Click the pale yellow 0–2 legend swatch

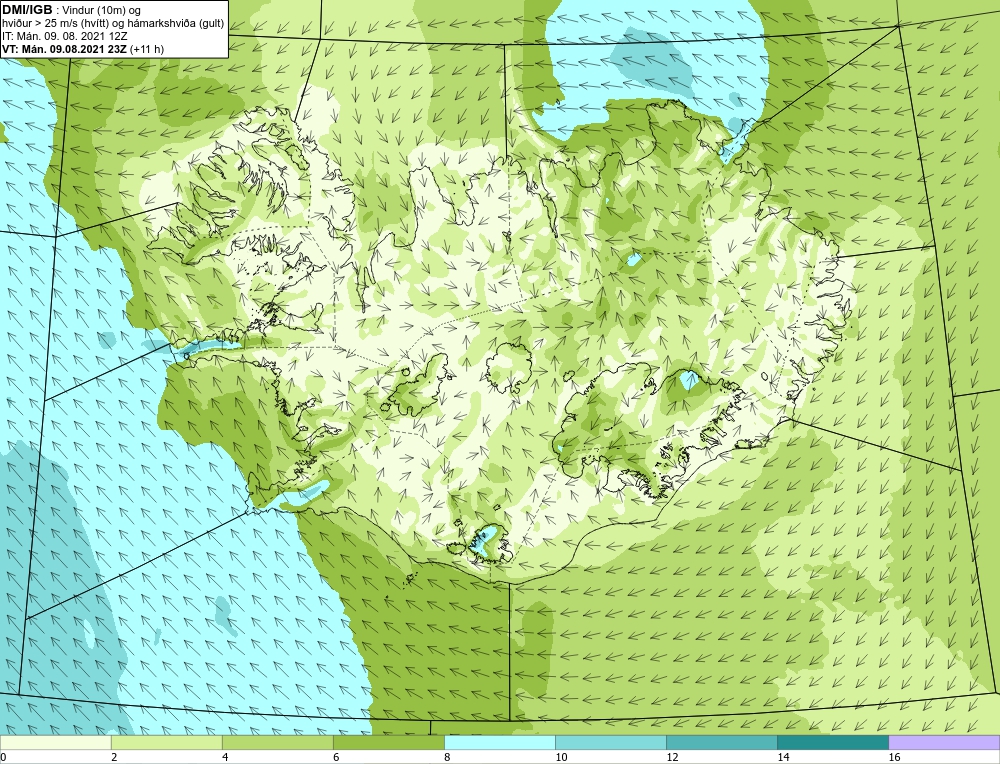click(x=55, y=743)
